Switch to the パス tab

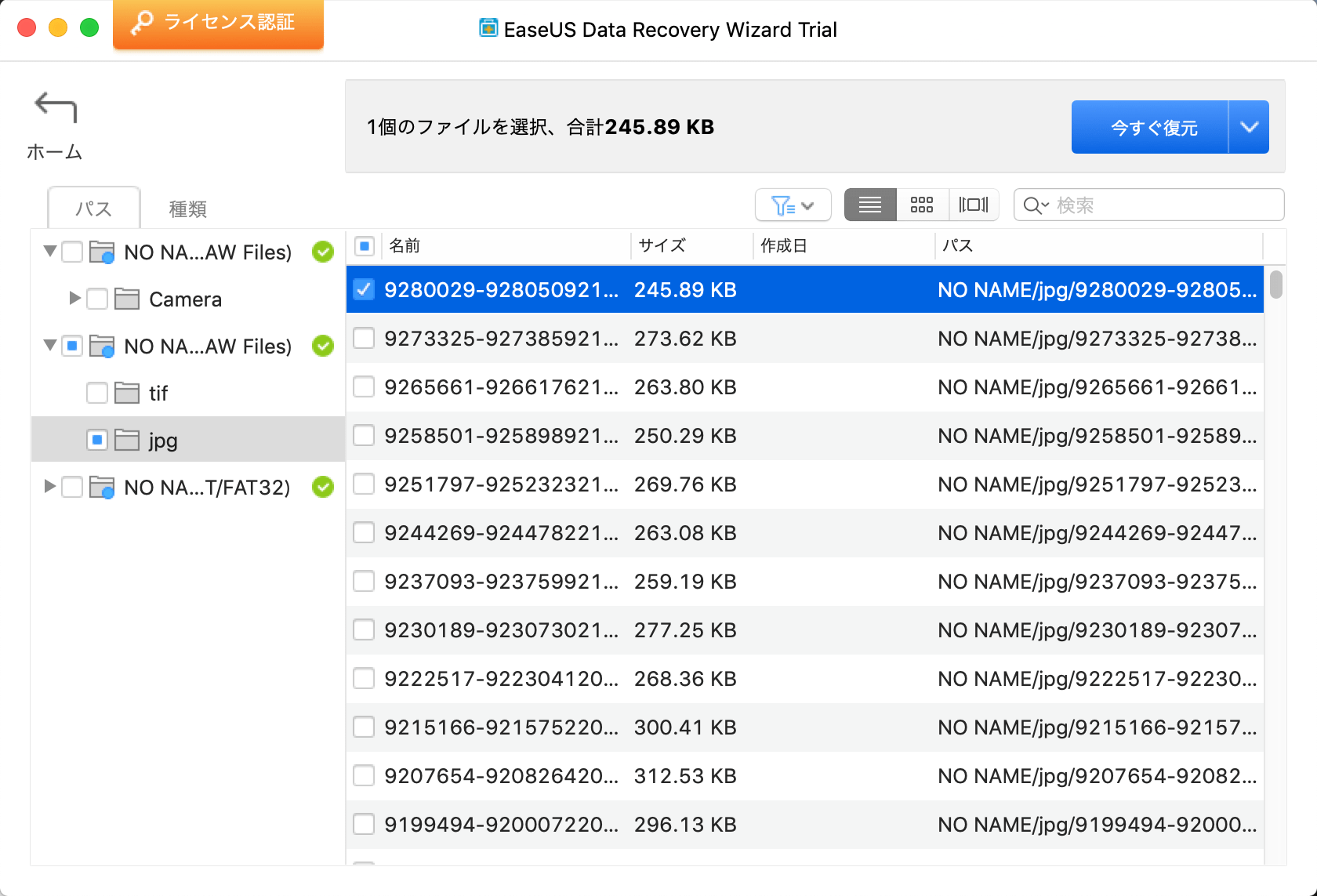tap(94, 208)
